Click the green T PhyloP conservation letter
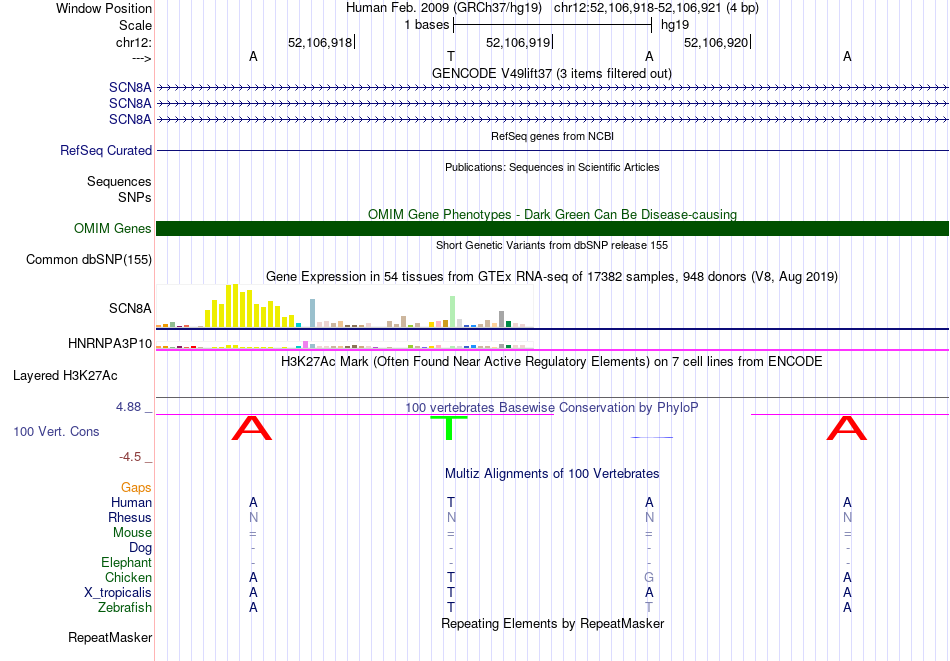This screenshot has width=950, height=661. (449, 428)
